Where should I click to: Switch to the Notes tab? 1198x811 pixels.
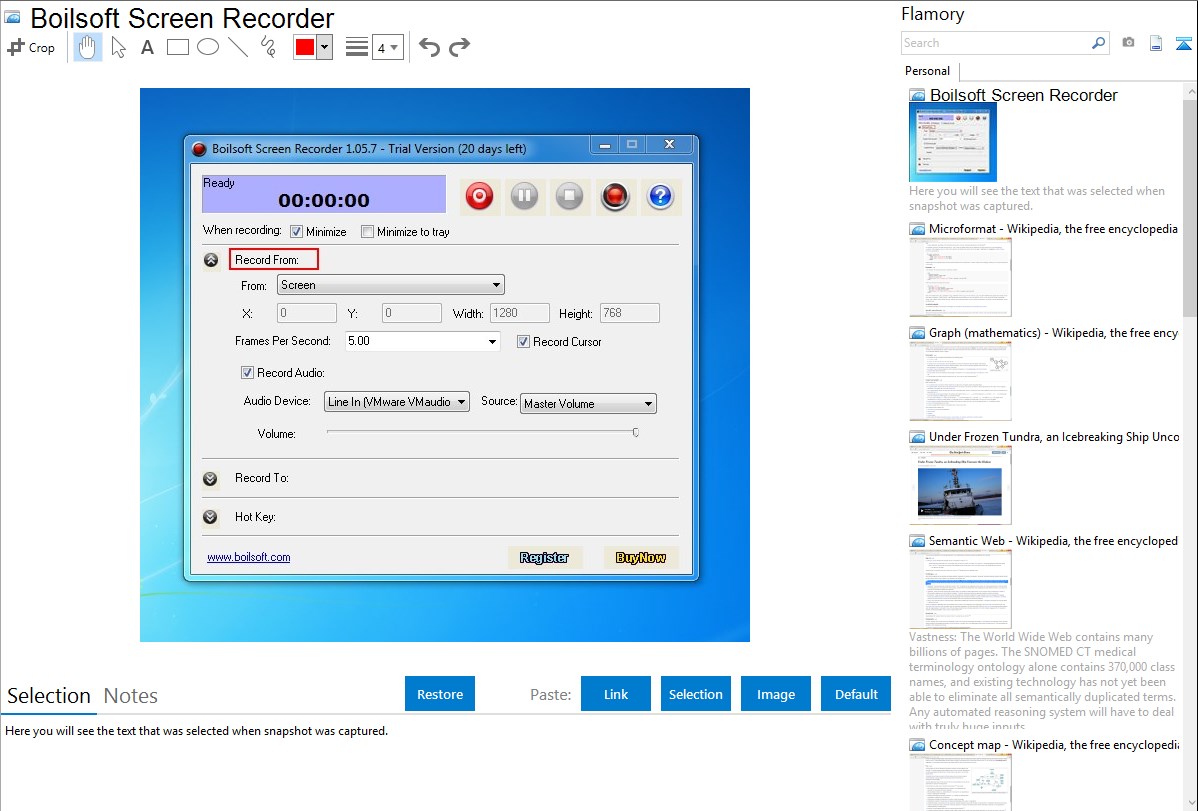point(131,696)
